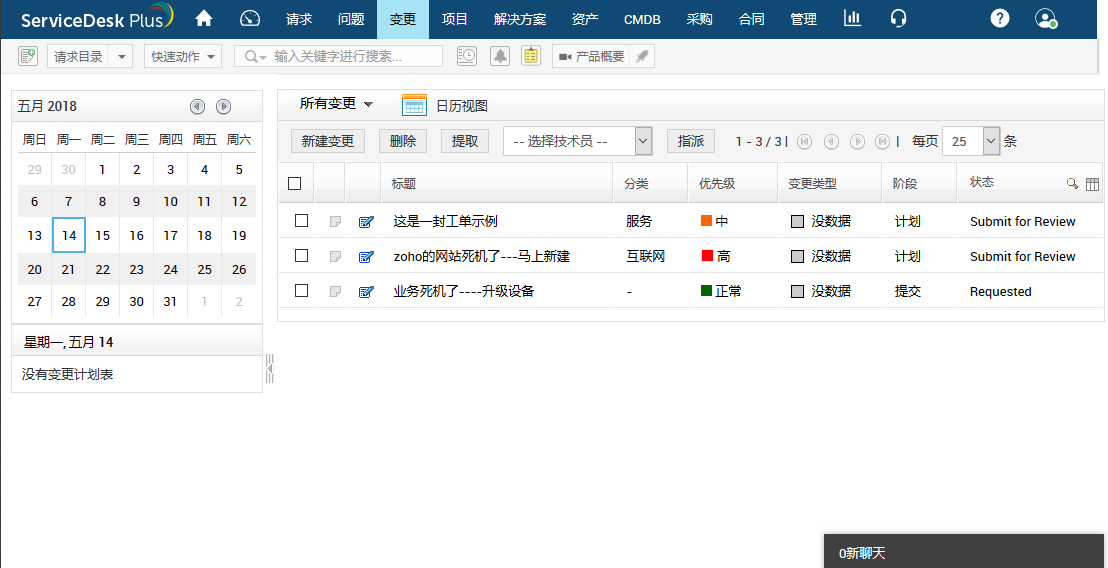Open the notifications bell icon

pyautogui.click(x=500, y=57)
